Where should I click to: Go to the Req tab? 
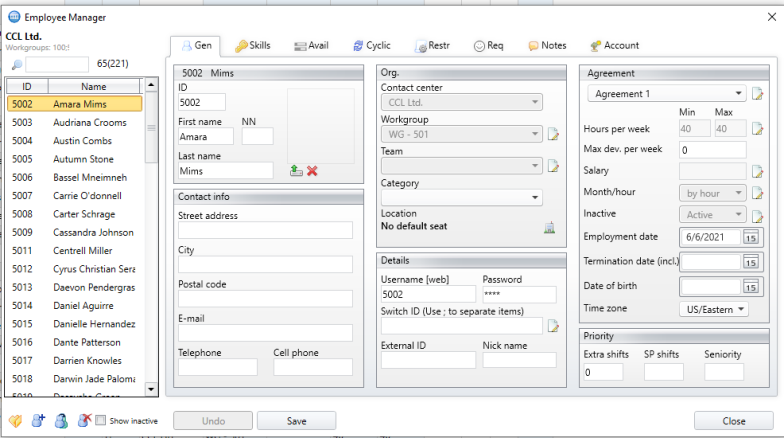[488, 46]
